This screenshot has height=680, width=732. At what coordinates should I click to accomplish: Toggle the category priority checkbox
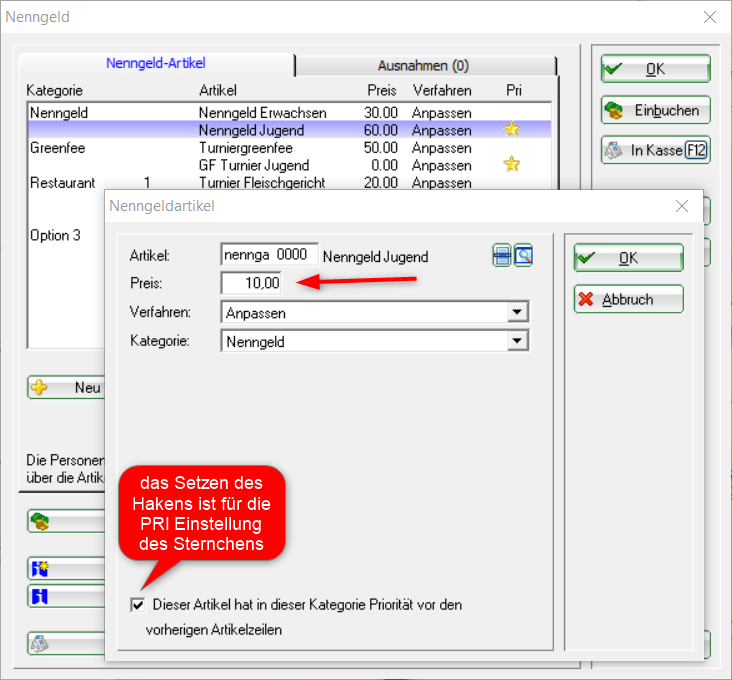137,605
